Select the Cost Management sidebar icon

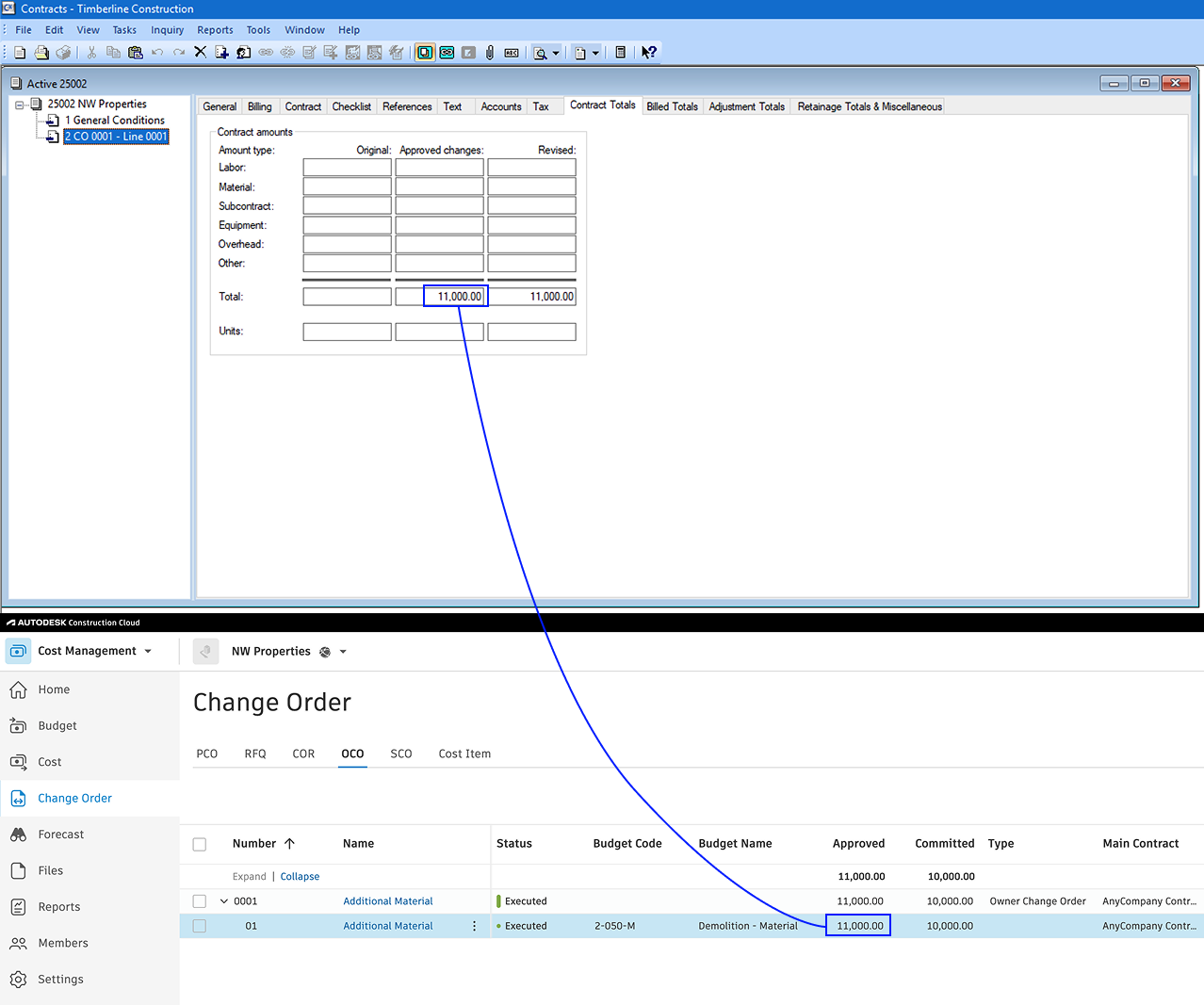tap(17, 651)
